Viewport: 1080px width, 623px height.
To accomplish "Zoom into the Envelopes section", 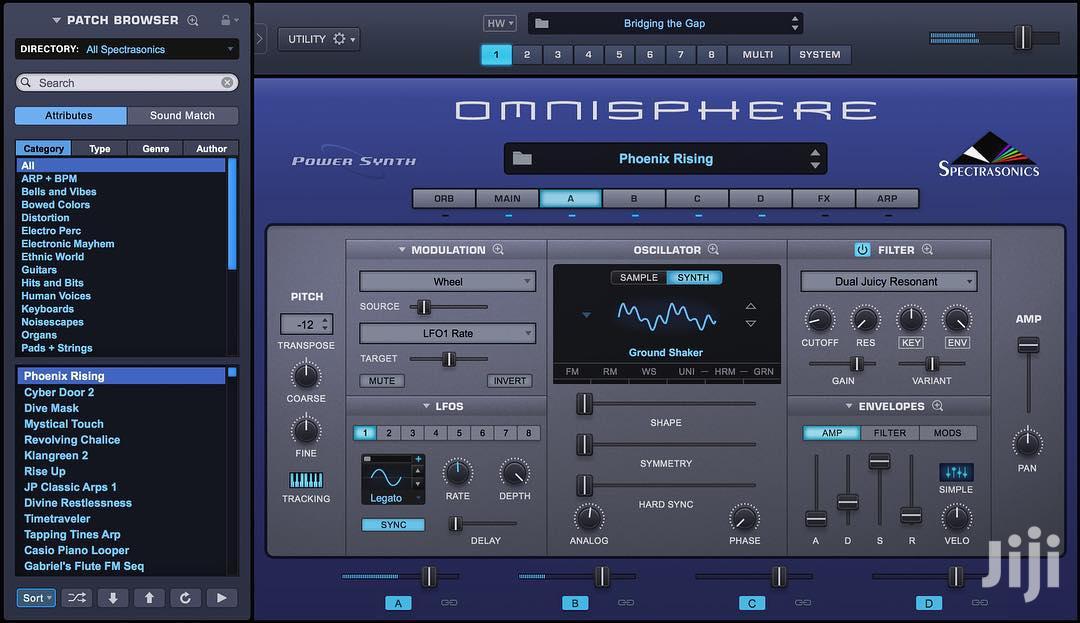I will (937, 405).
